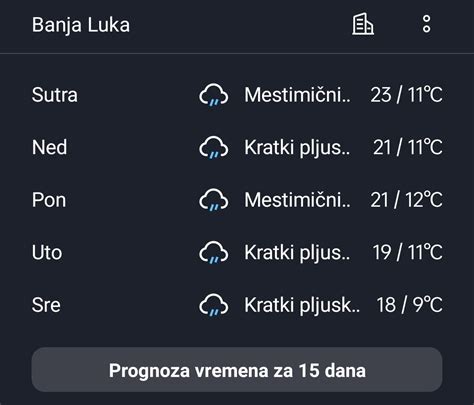The image size is (474, 405).
Task: Select the Sre day label
Action: pos(46,305)
